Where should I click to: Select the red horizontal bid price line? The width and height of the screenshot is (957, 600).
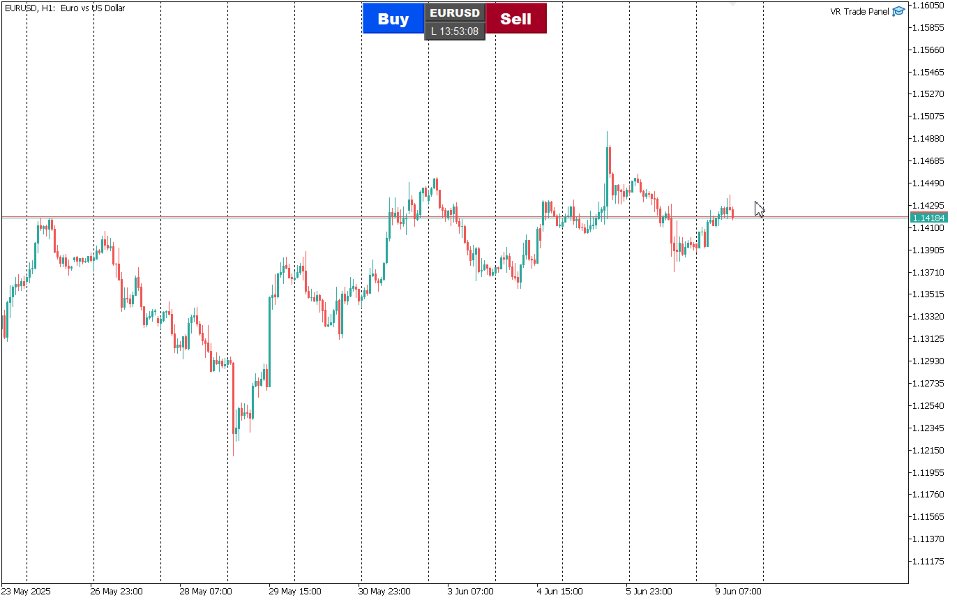455,217
